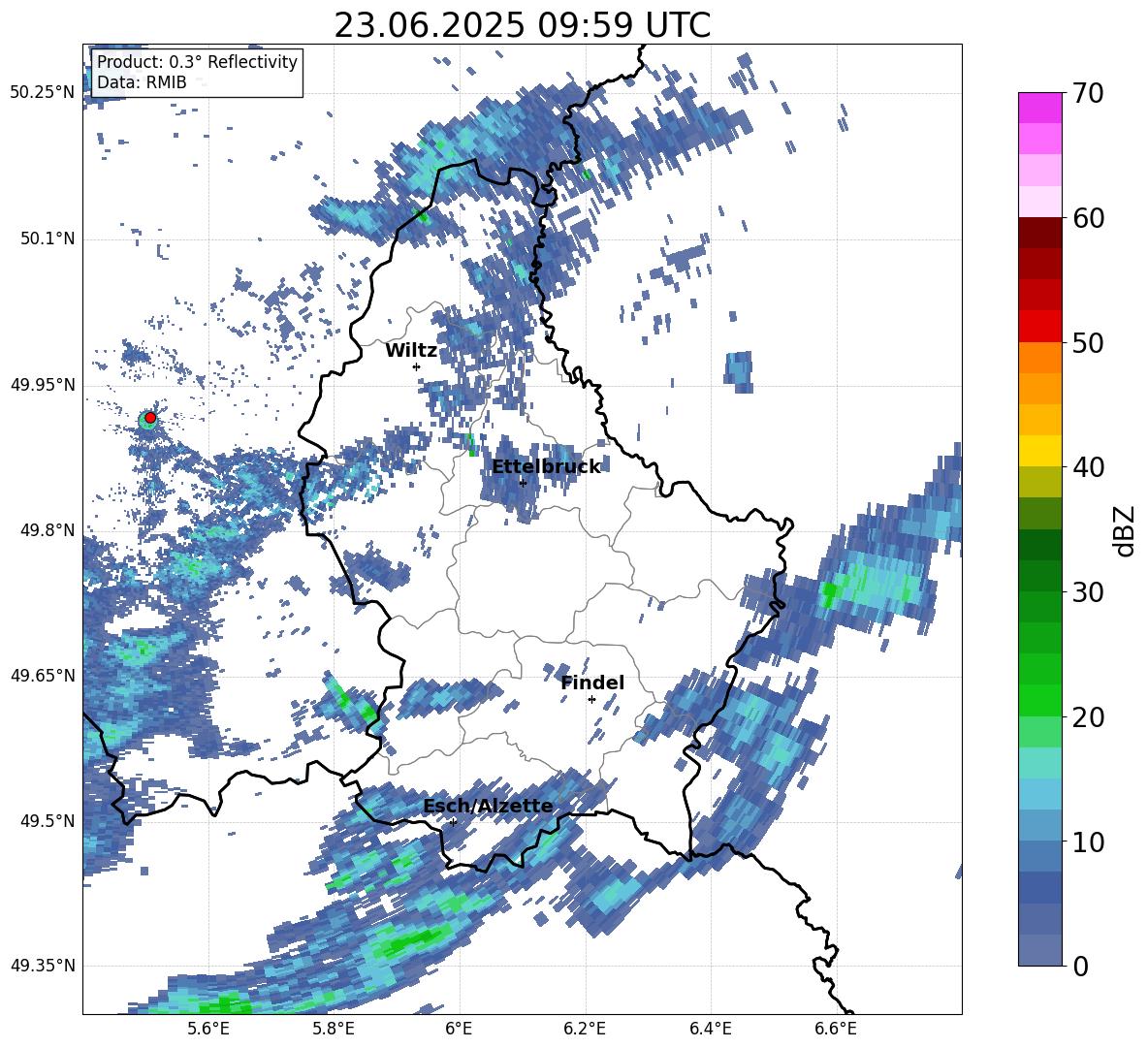Click the timestamp title 23.06.2025 09:59 UTC
The width and height of the screenshot is (1148, 1048).
pyautogui.click(x=522, y=25)
